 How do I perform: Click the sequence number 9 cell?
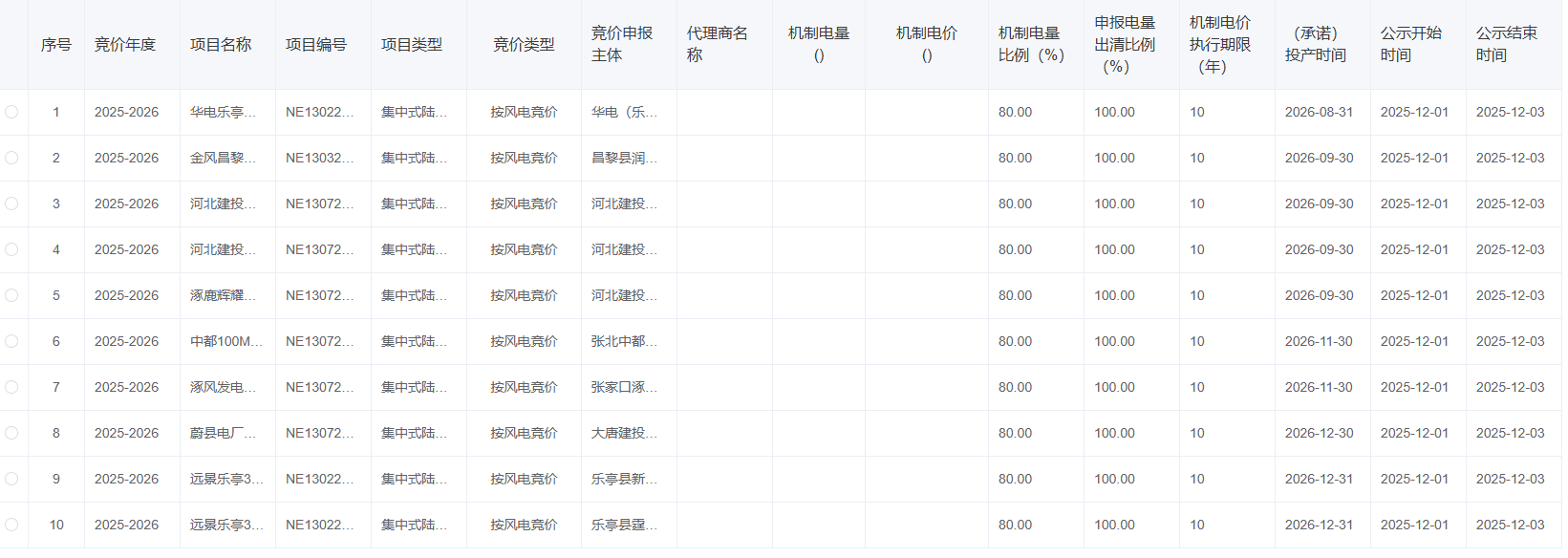point(56,479)
